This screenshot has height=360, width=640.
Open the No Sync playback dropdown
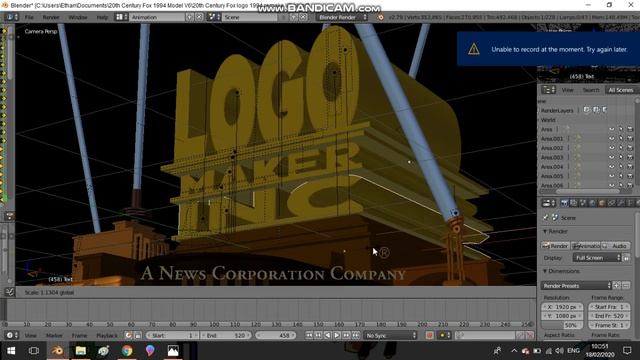390,336
